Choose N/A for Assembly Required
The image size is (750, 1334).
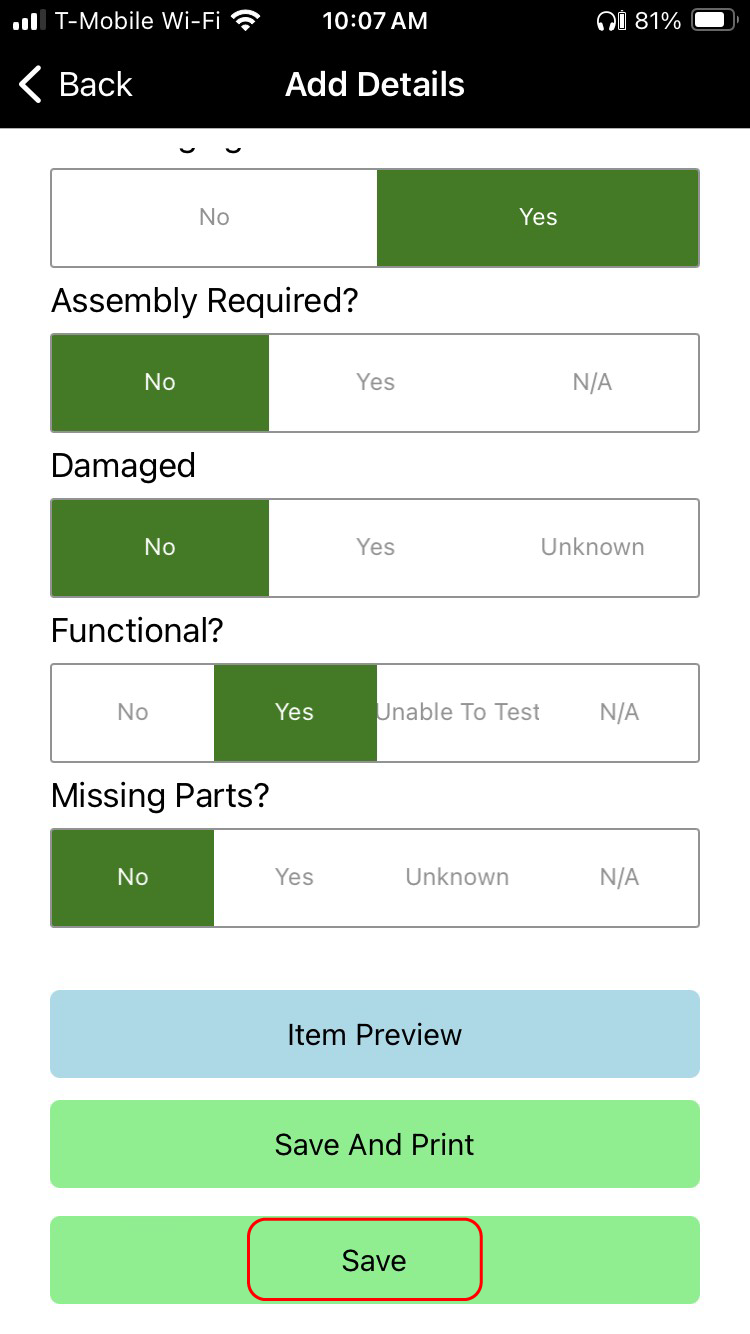pos(592,382)
